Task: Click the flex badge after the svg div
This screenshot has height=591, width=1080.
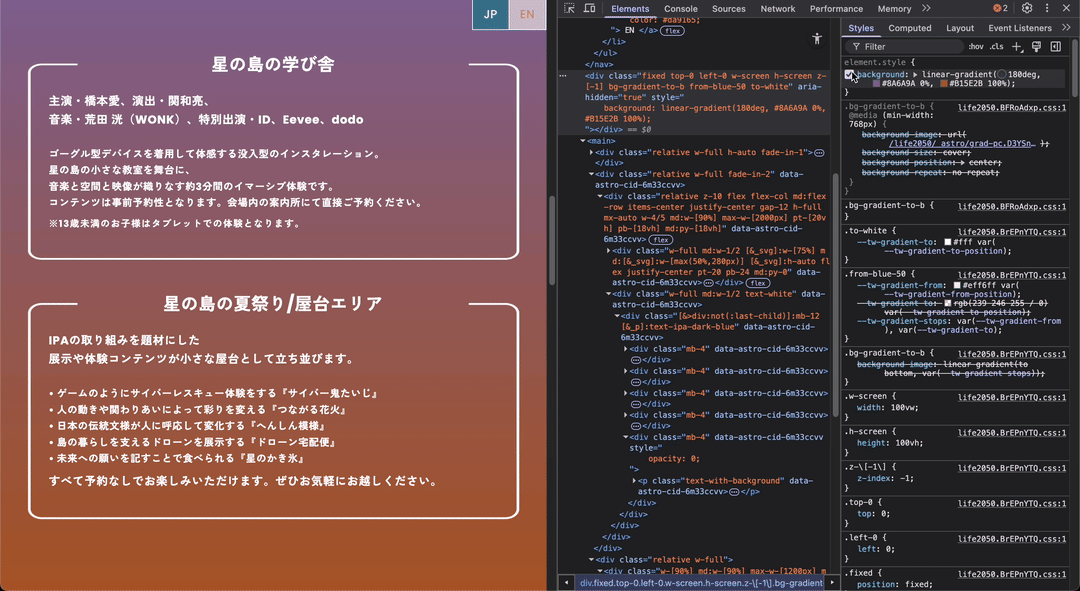Action: 758,283
